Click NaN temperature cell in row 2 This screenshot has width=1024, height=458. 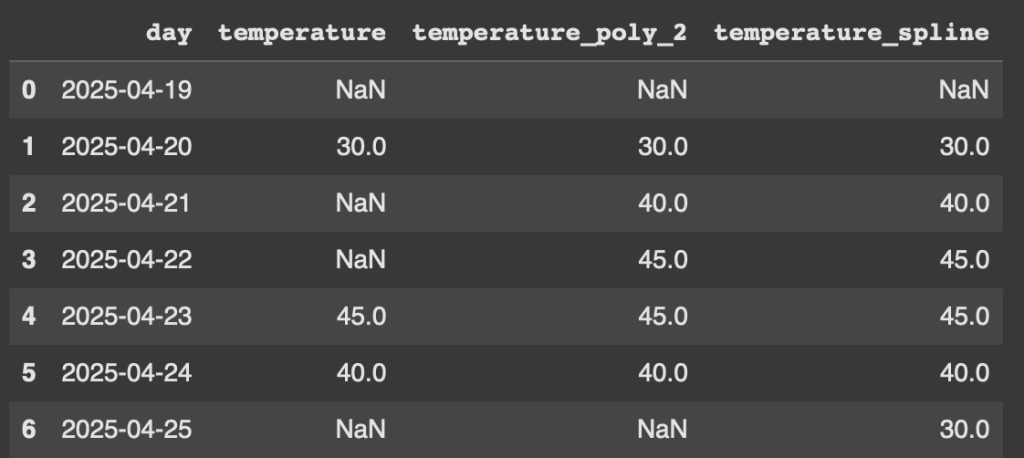360,203
